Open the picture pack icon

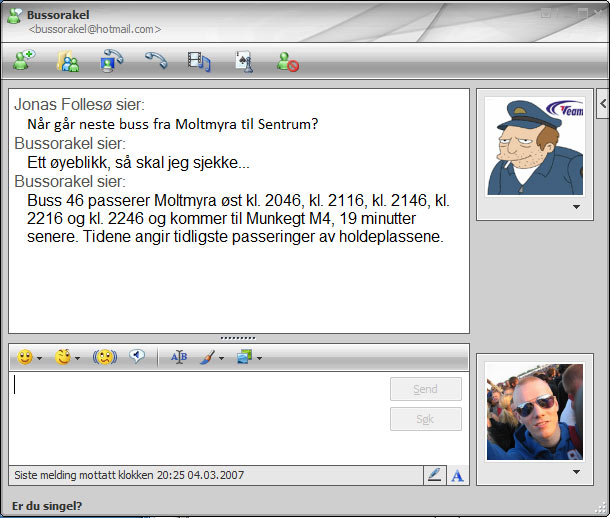point(244,357)
